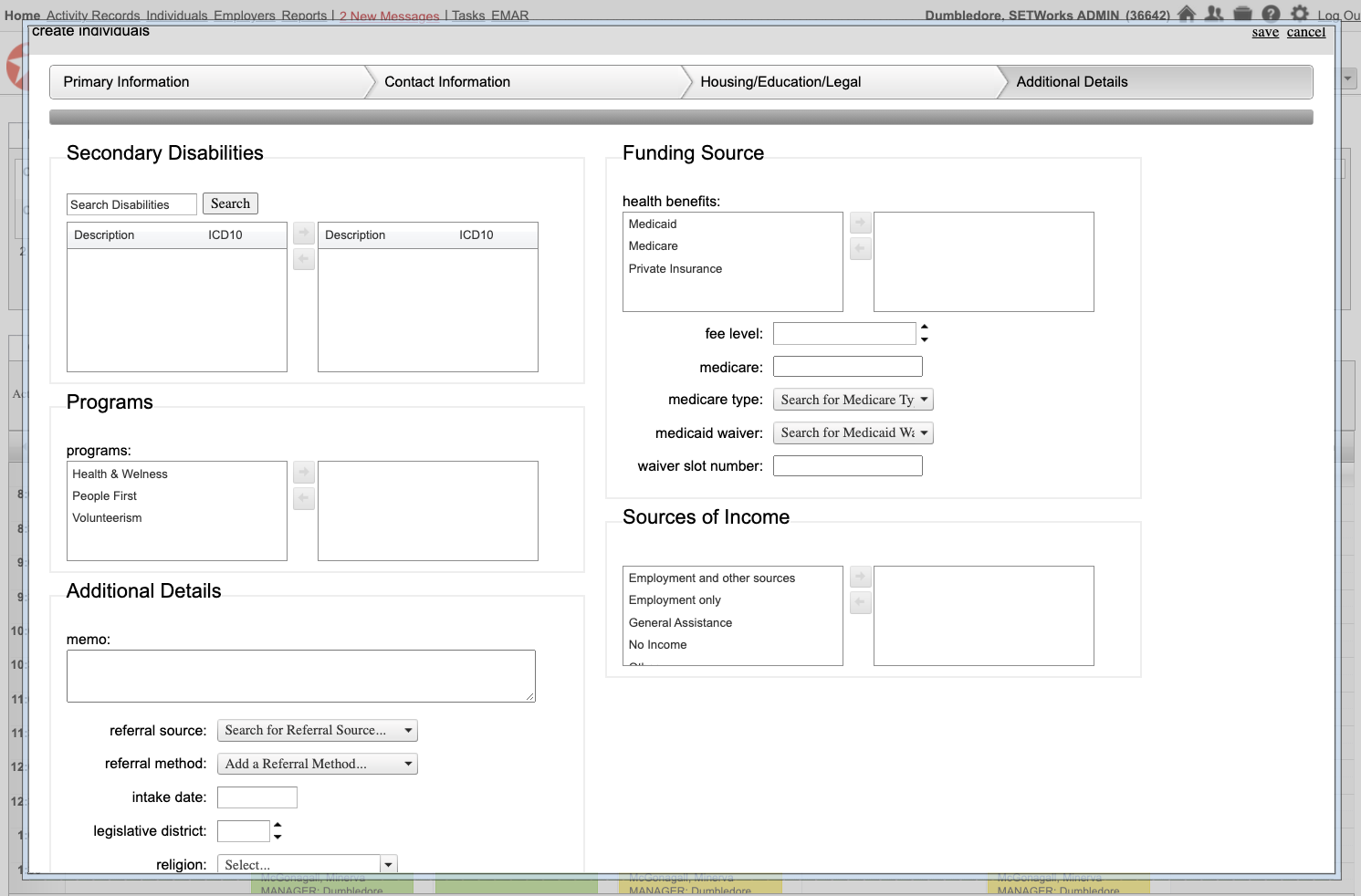
Task: Click the legislative district field
Action: click(244, 831)
